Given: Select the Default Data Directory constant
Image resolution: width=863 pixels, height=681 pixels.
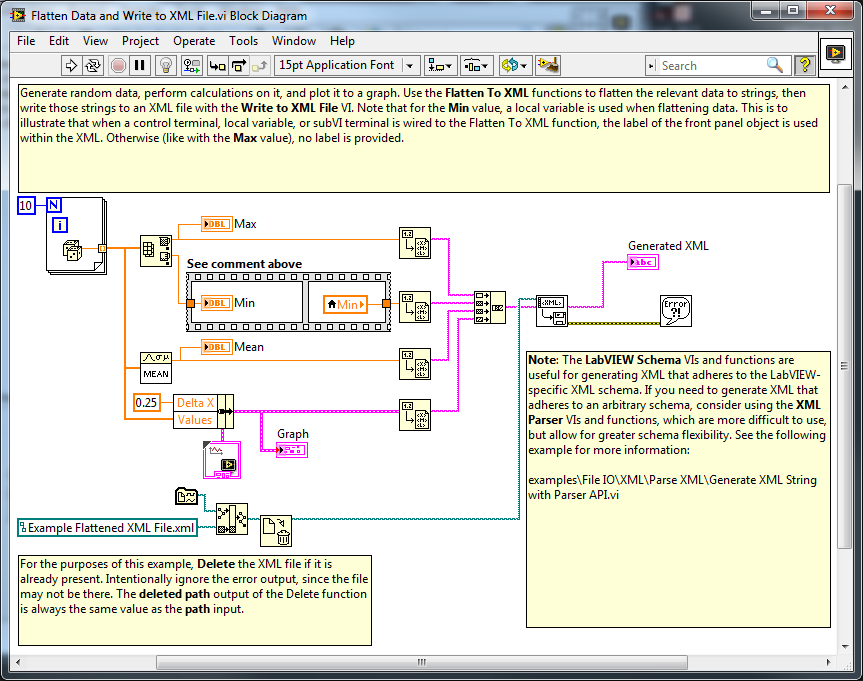Looking at the screenshot, I should click(187, 496).
